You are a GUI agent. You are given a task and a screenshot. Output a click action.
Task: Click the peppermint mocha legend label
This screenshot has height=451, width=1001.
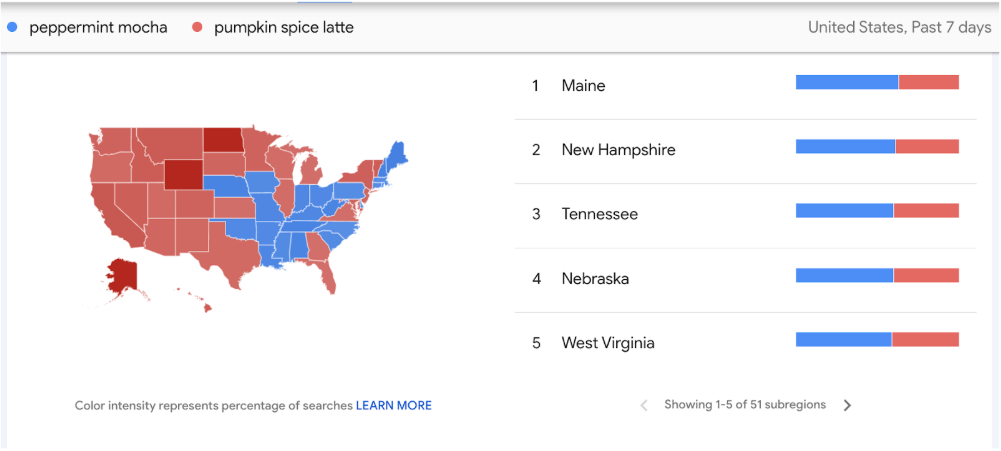pos(98,27)
